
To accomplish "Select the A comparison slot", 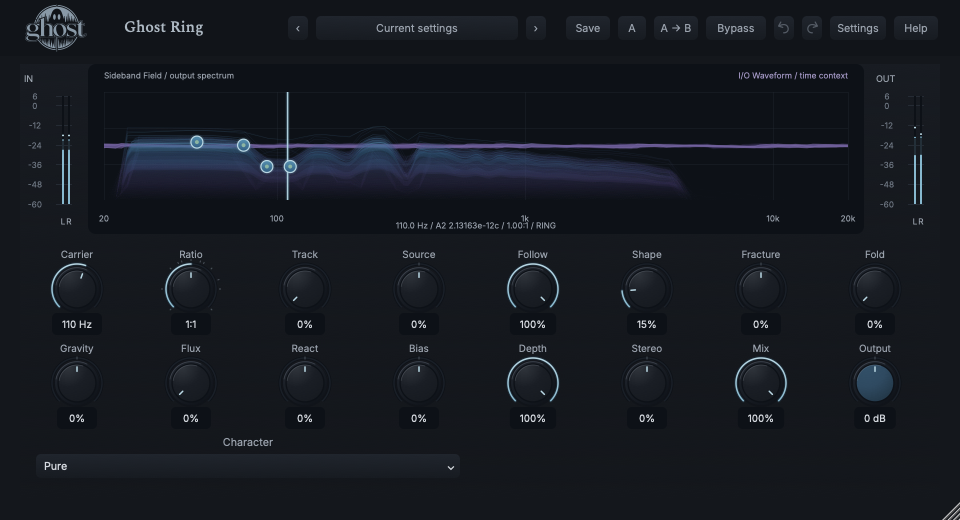I will click(x=631, y=28).
